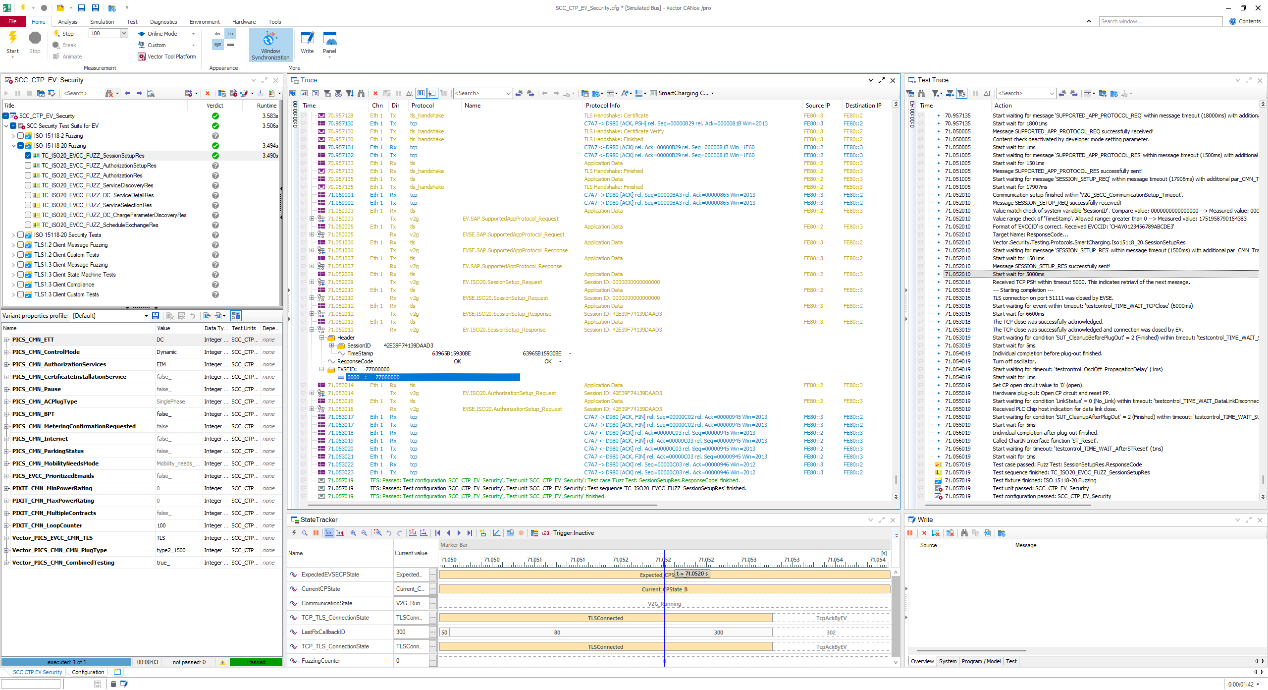
Task: Click the Search field in Trace toolbar
Action: 480,93
